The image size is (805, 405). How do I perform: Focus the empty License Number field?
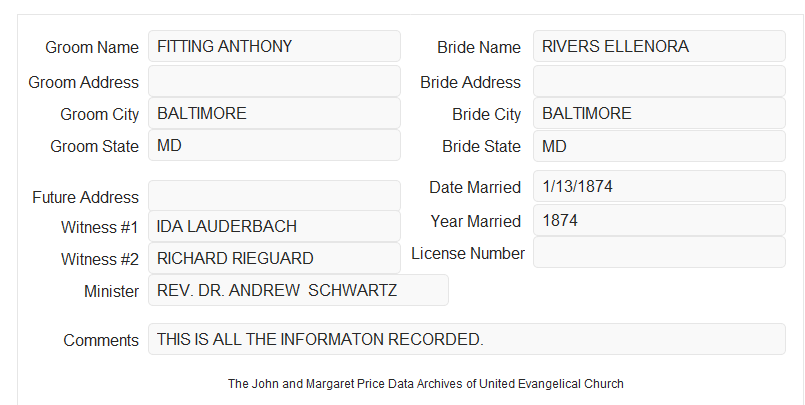659,252
